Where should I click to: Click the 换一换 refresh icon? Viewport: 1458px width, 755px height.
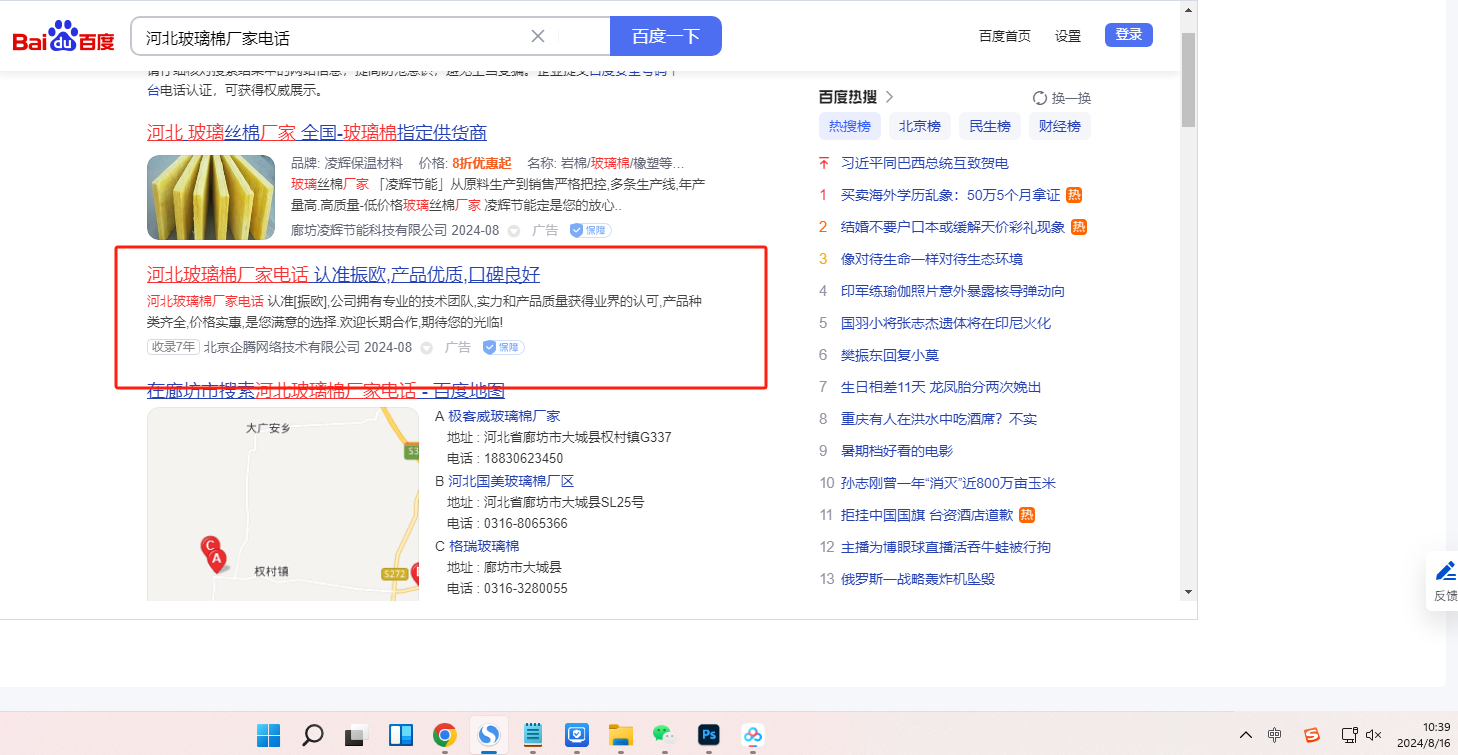click(1040, 98)
